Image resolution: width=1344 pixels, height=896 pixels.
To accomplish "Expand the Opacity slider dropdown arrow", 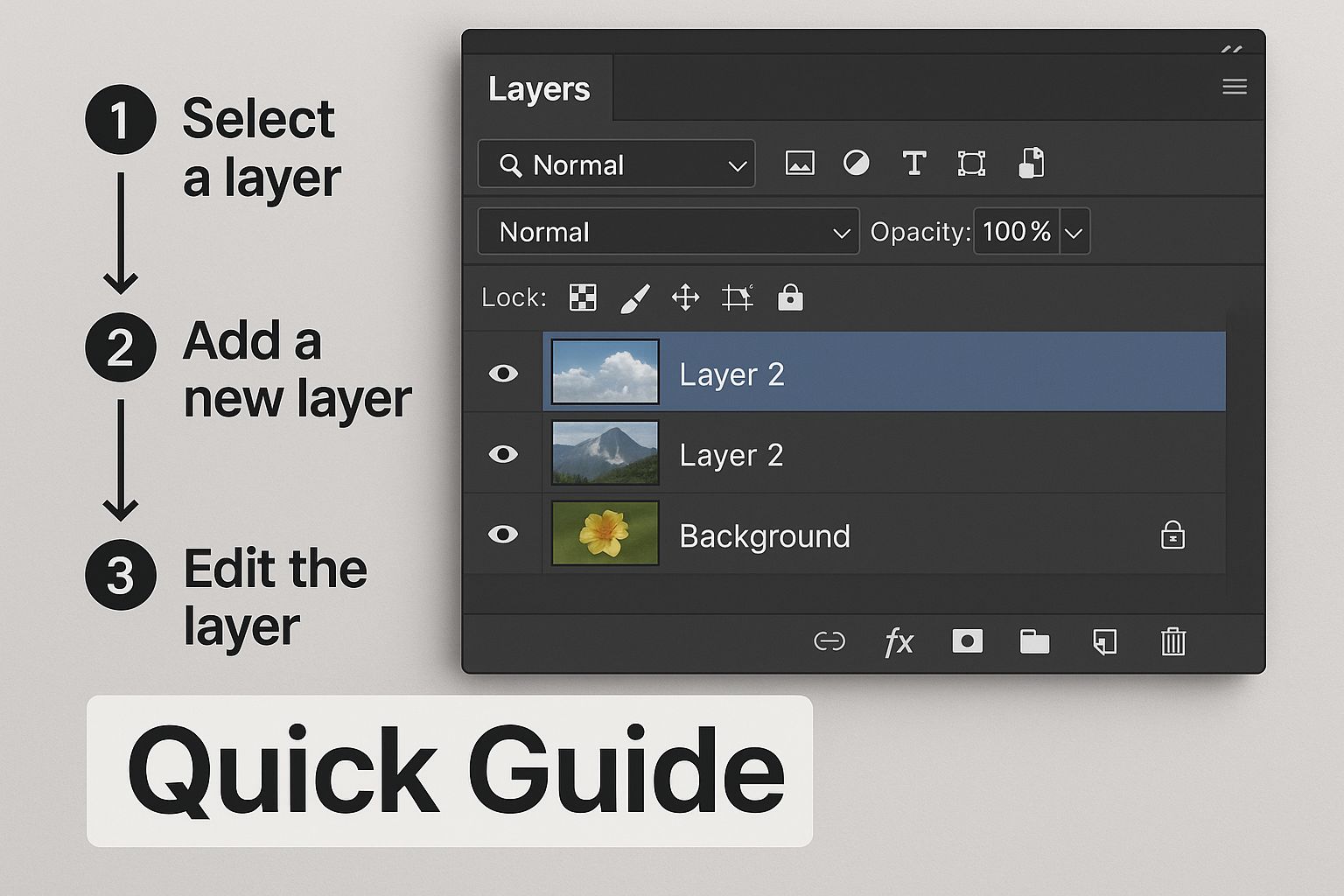I will (1074, 233).
